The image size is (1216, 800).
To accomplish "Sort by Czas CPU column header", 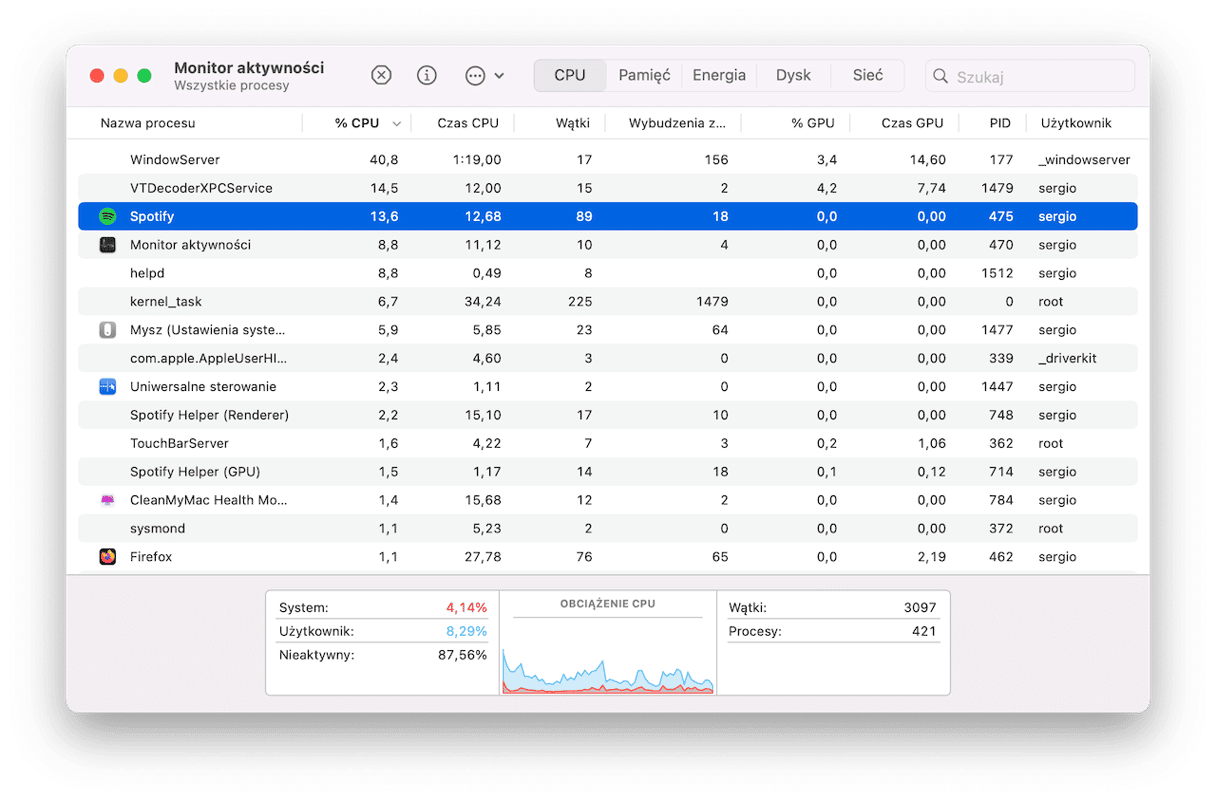I will pyautogui.click(x=468, y=123).
